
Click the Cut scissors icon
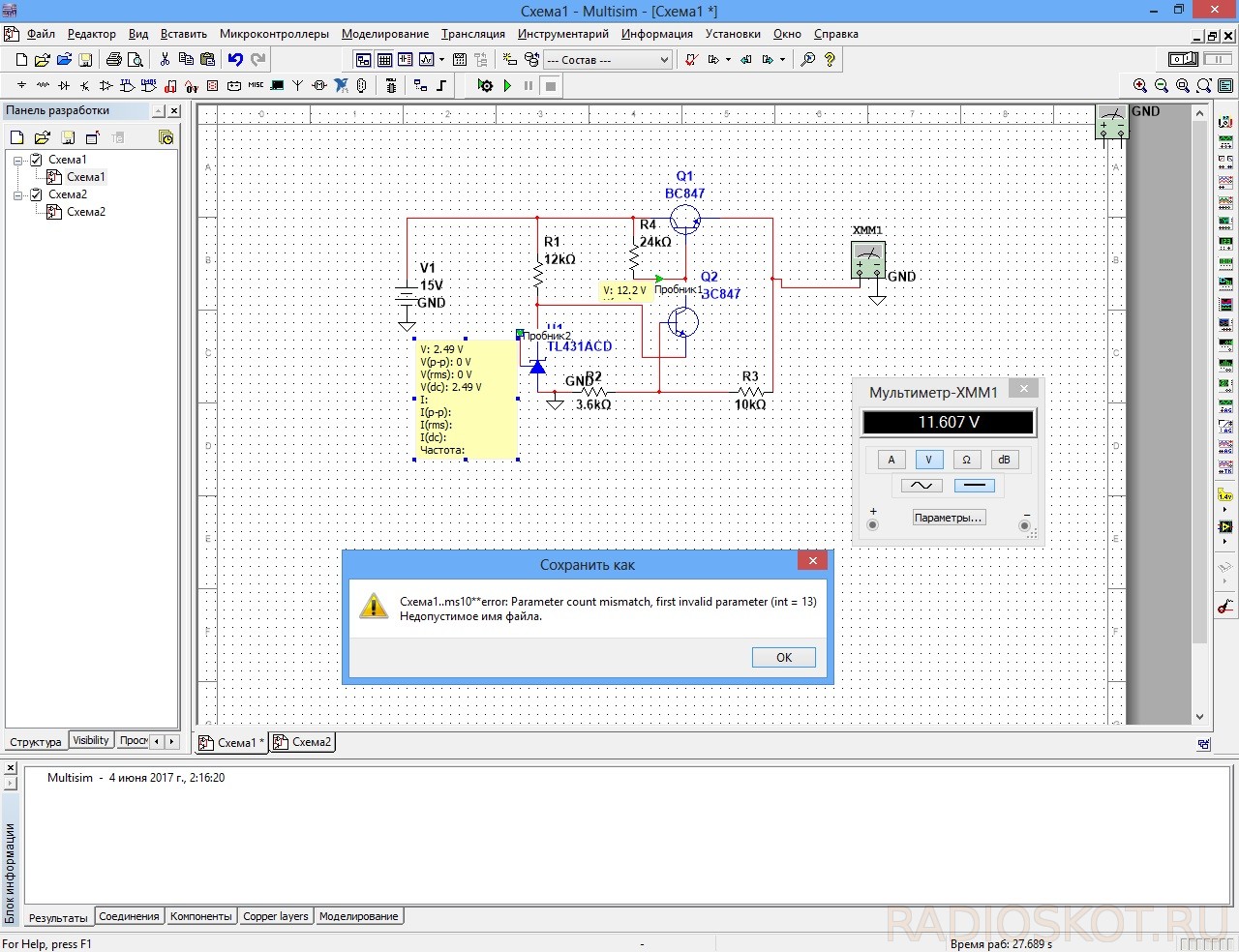pos(165,60)
